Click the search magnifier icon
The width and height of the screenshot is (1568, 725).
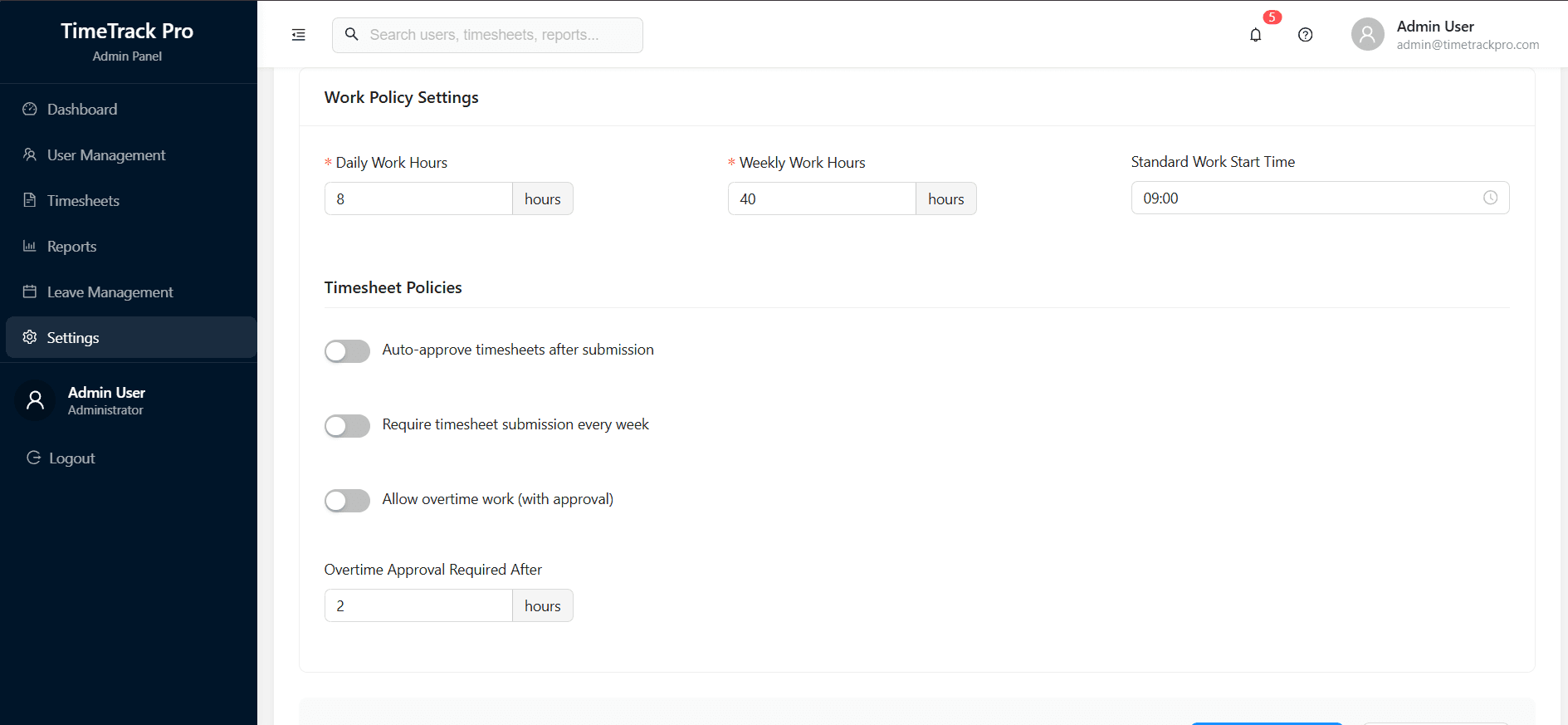pyautogui.click(x=352, y=34)
